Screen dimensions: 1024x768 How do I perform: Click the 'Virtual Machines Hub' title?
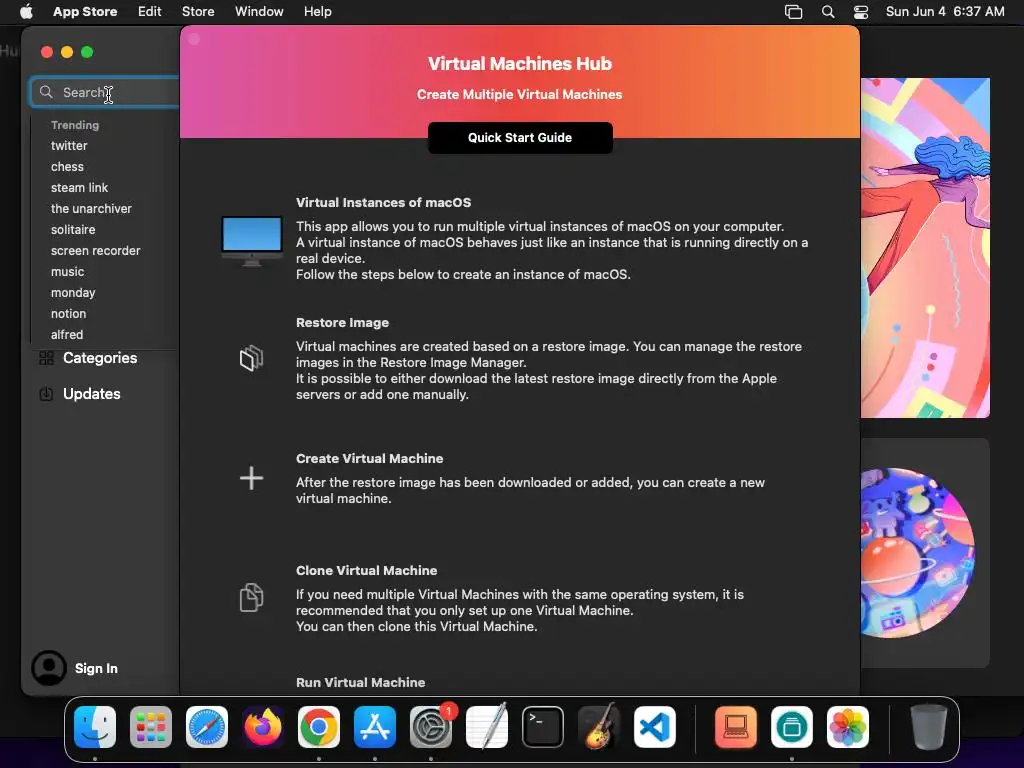[520, 63]
